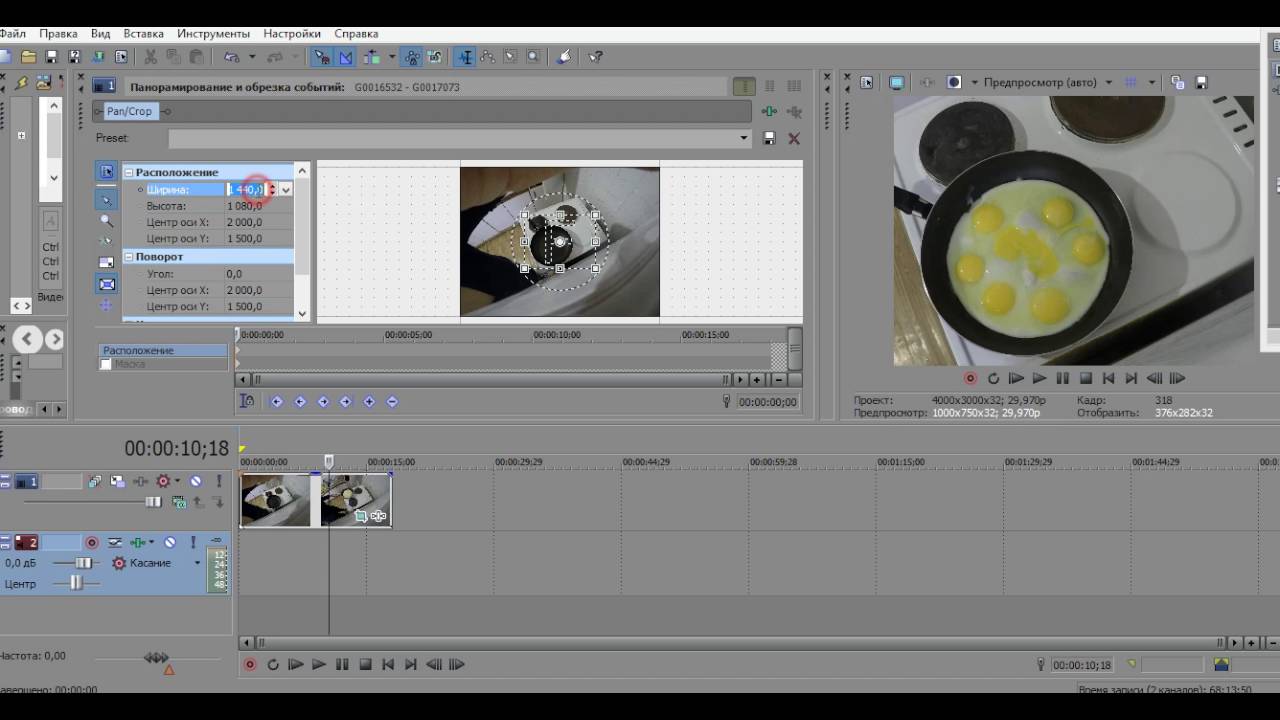Arm audio track 2 for record
Image resolution: width=1280 pixels, height=720 pixels.
pos(91,542)
